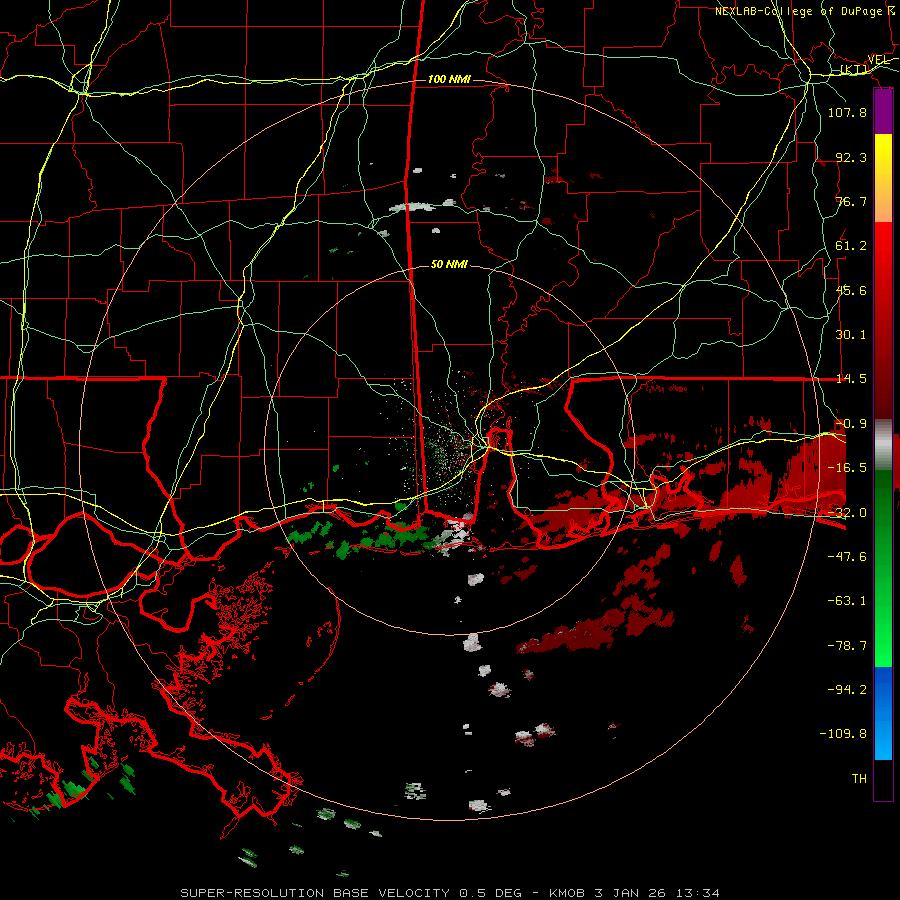Click the -0.9 legend value
The width and height of the screenshot is (900, 900).
(x=851, y=424)
